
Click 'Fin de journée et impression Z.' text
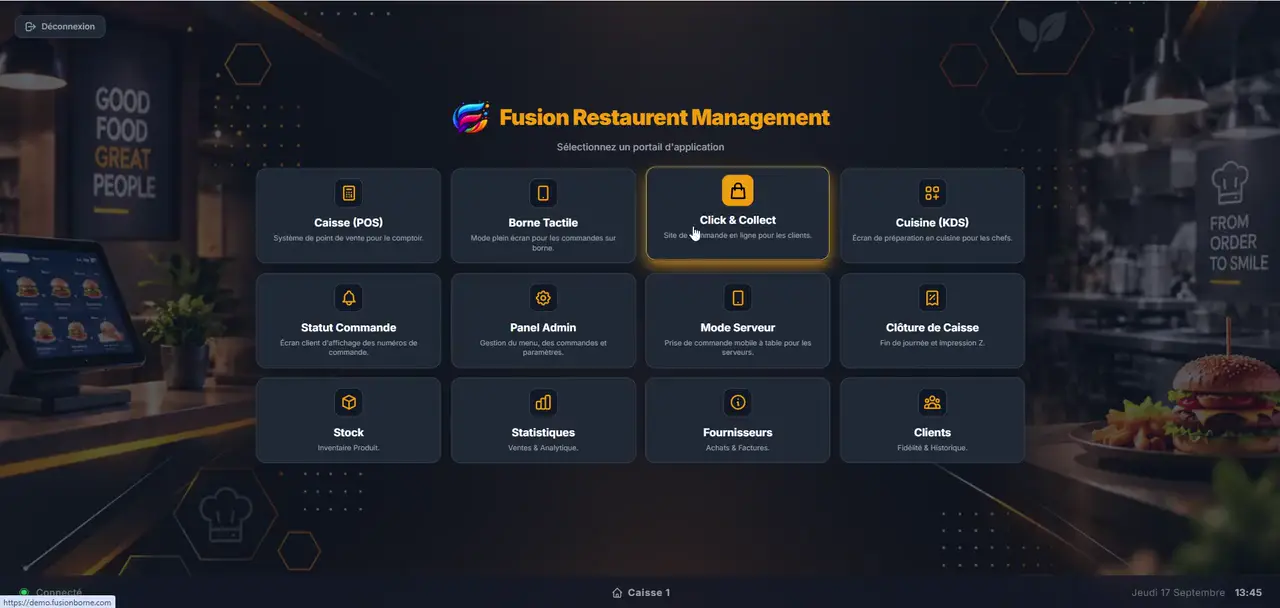pos(932,343)
